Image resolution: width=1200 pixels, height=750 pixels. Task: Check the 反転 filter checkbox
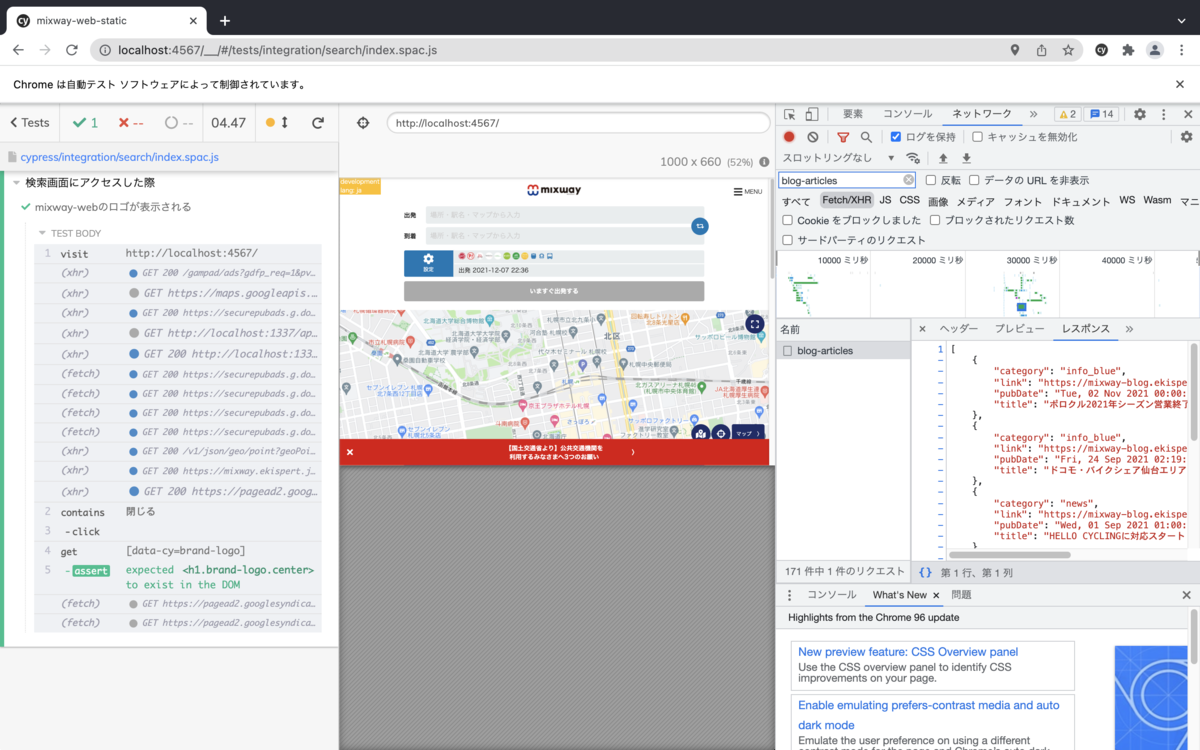930,180
